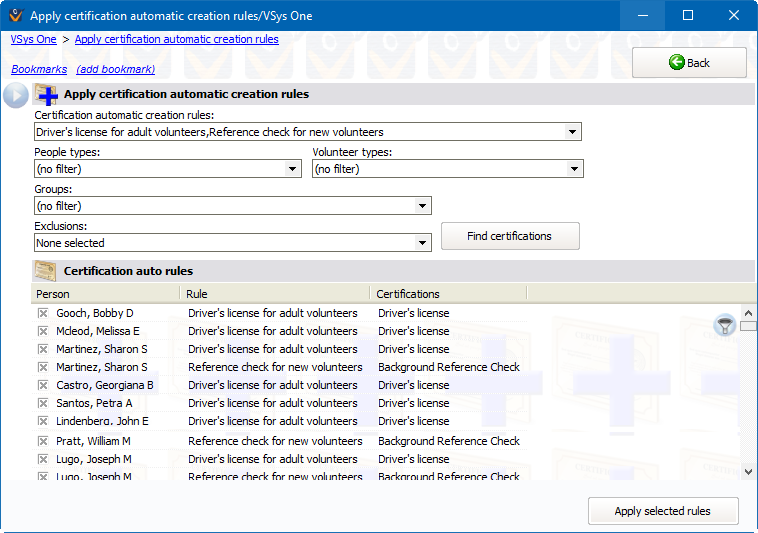Click the list scroll down arrow
The height and width of the screenshot is (533, 758).
(748, 471)
